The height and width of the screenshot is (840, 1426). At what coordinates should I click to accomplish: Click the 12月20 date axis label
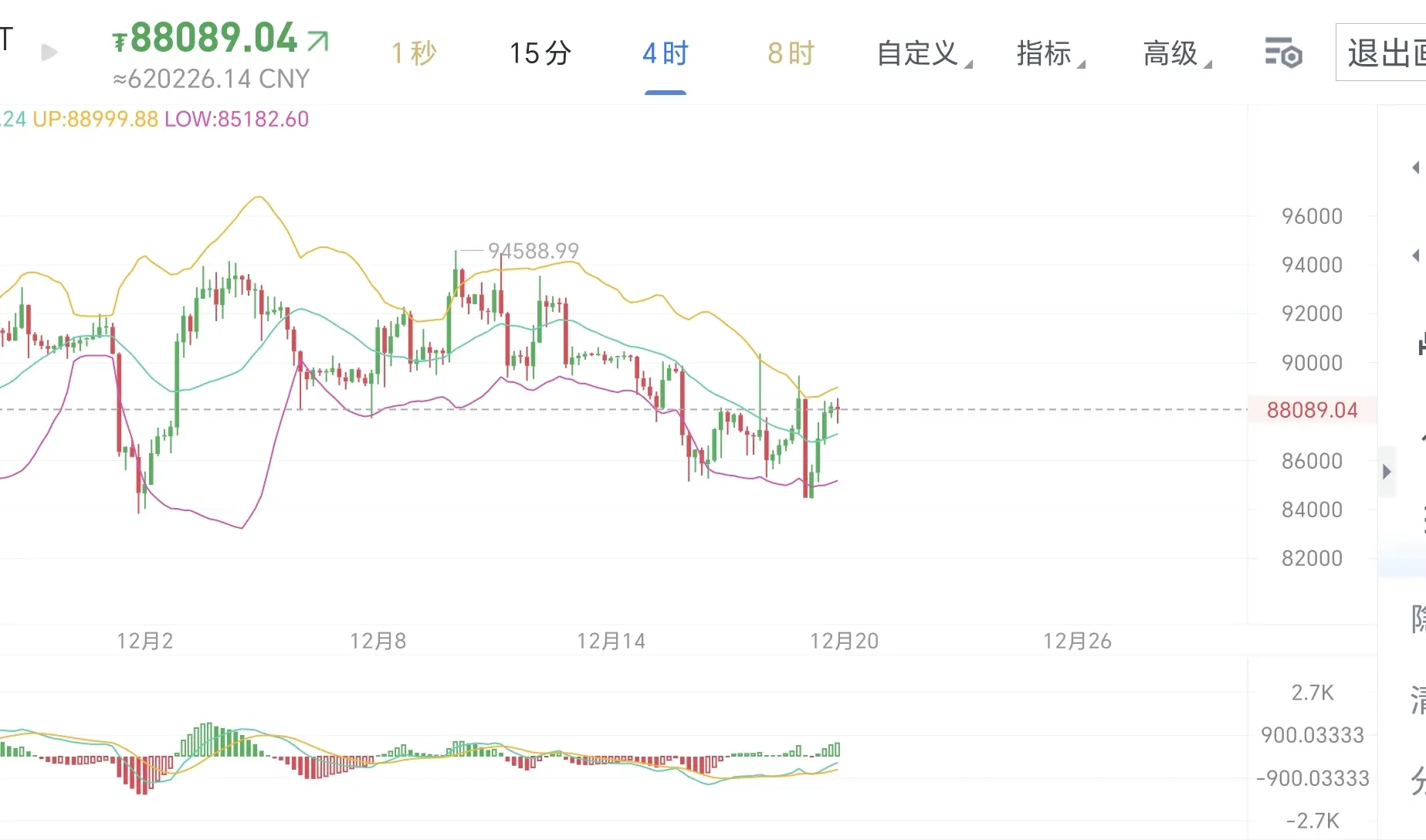click(x=844, y=641)
